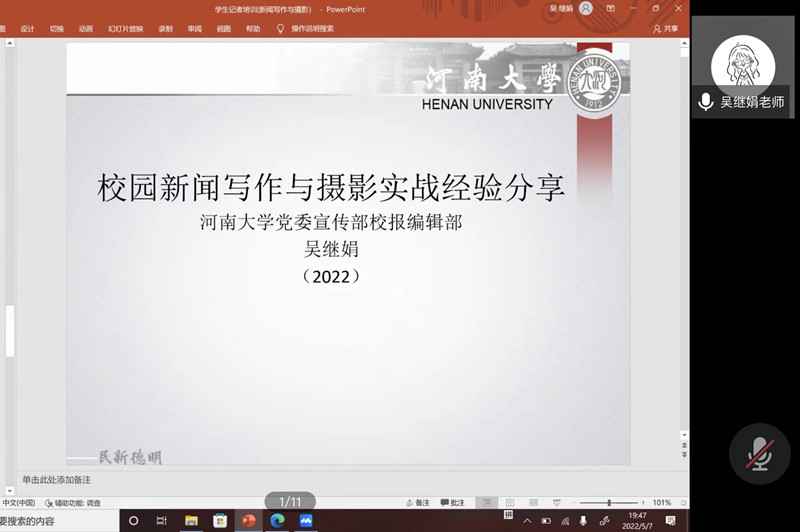
Task: Click the 操作说明搜索 search box
Action: tap(312, 29)
